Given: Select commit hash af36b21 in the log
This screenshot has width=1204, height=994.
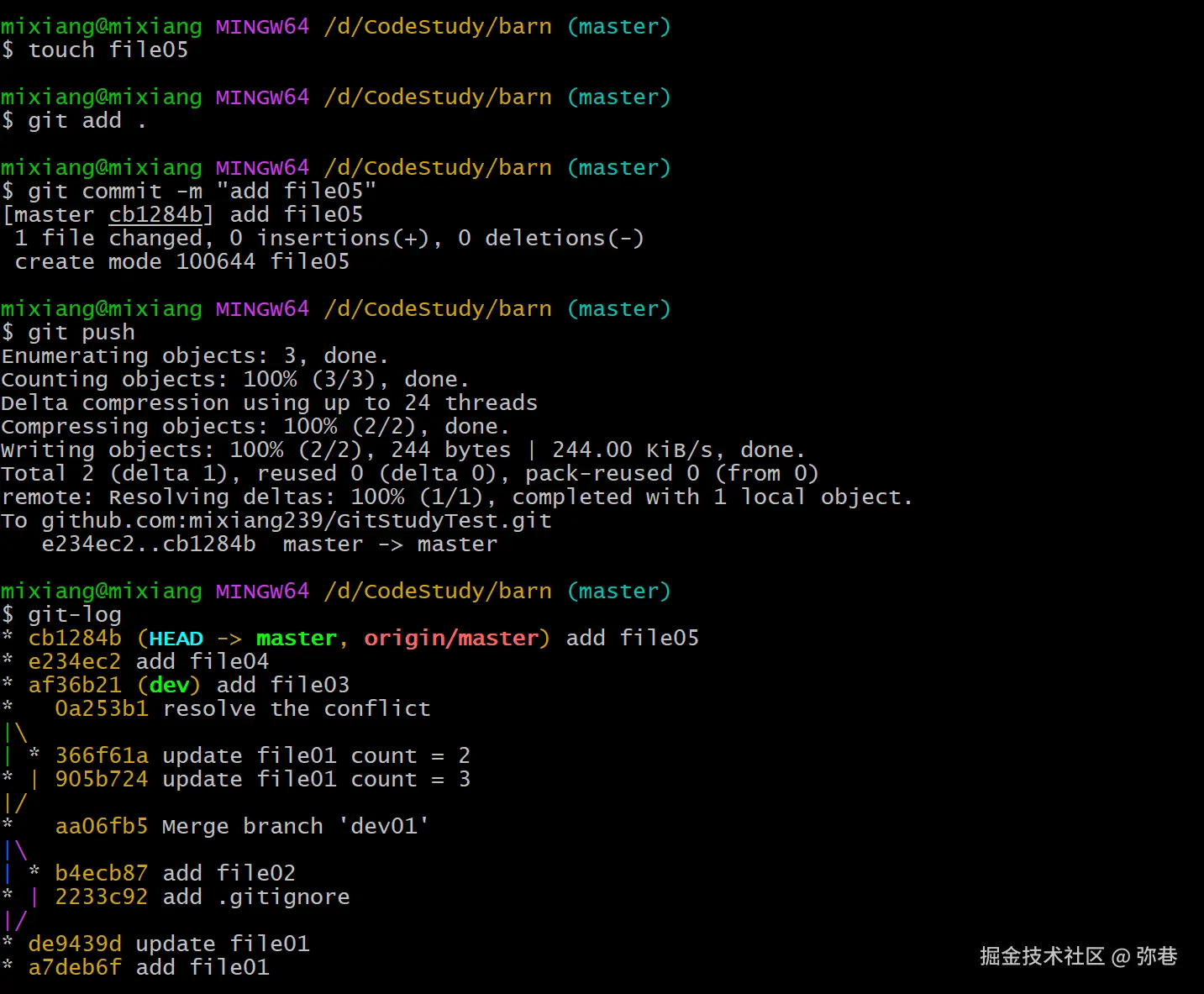Looking at the screenshot, I should coord(75,686).
